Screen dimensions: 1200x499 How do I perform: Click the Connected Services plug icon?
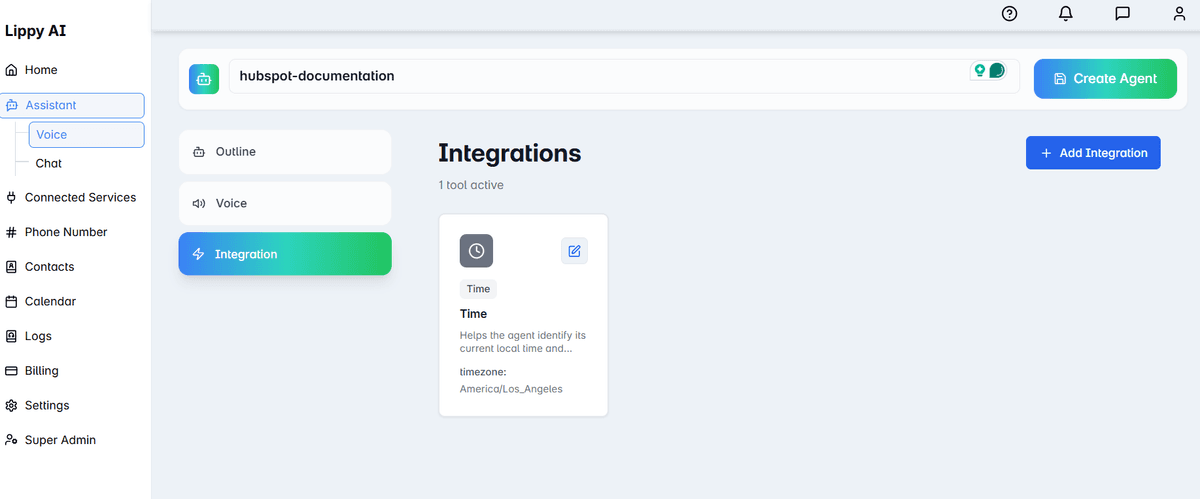coord(12,197)
